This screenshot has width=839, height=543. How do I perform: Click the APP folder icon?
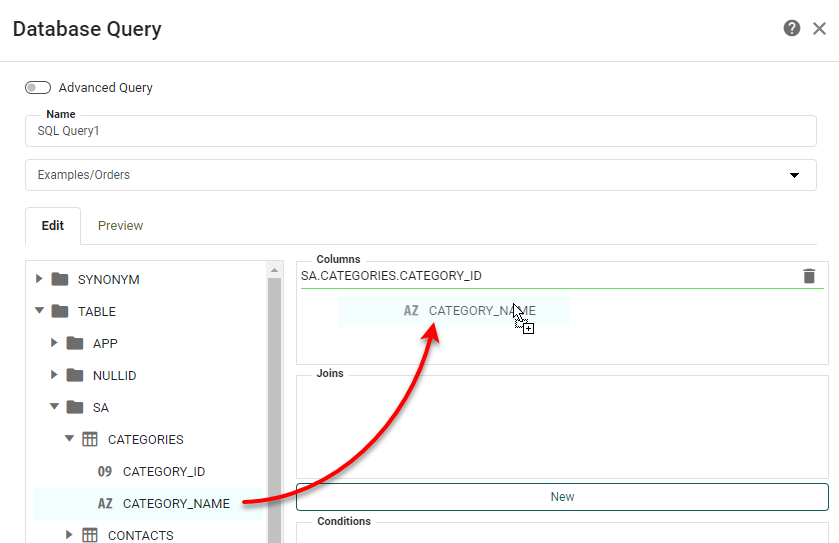75,343
